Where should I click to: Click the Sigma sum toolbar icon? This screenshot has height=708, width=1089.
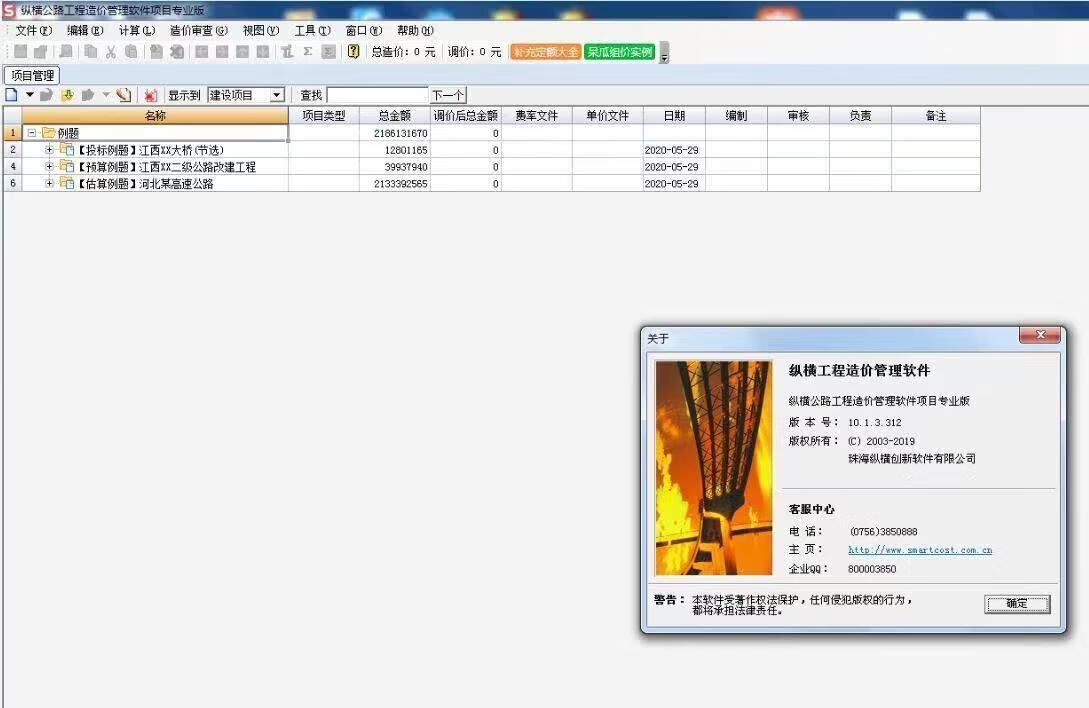click(x=308, y=52)
